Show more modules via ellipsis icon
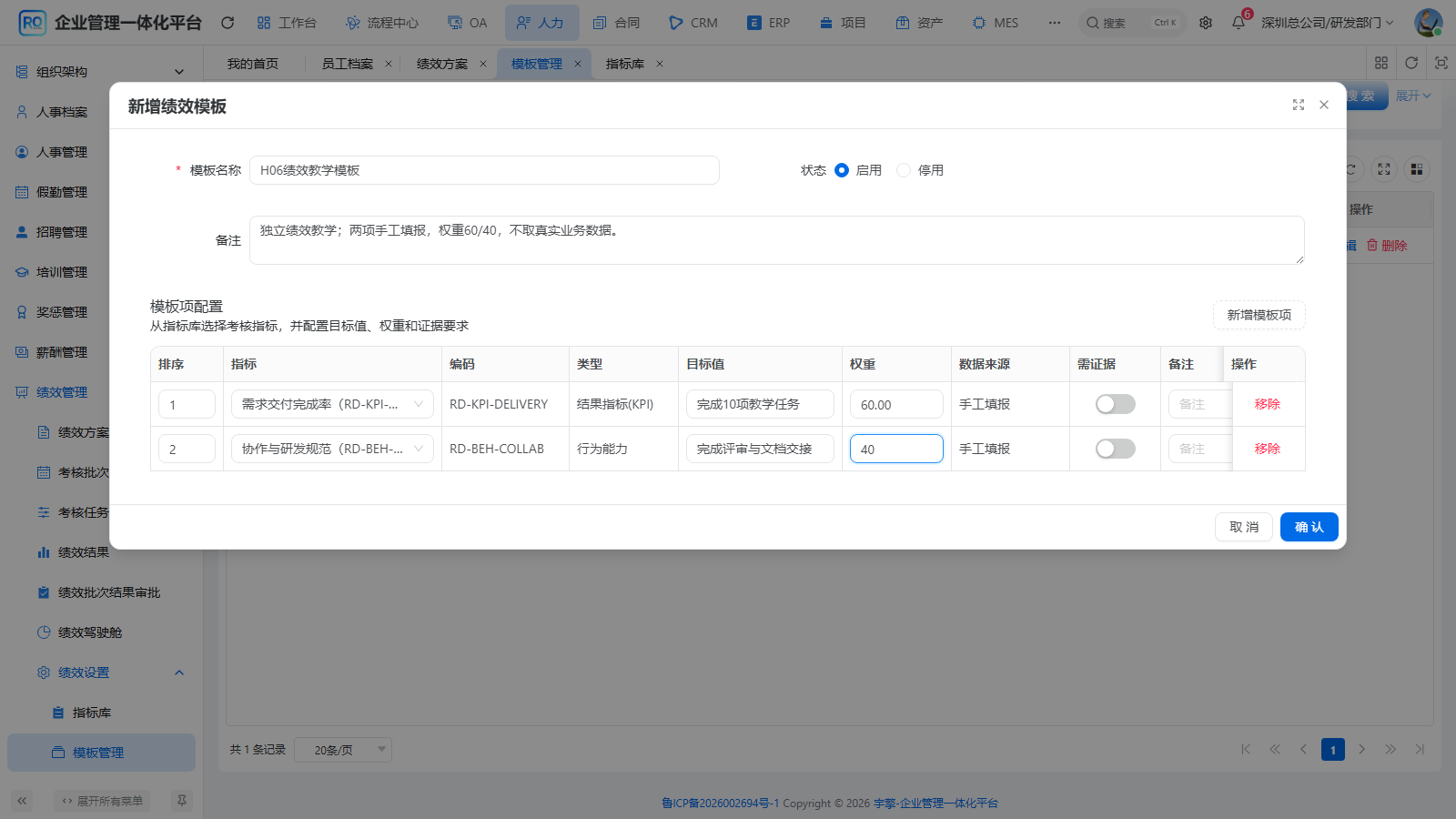The image size is (1456, 819). pyautogui.click(x=1055, y=23)
